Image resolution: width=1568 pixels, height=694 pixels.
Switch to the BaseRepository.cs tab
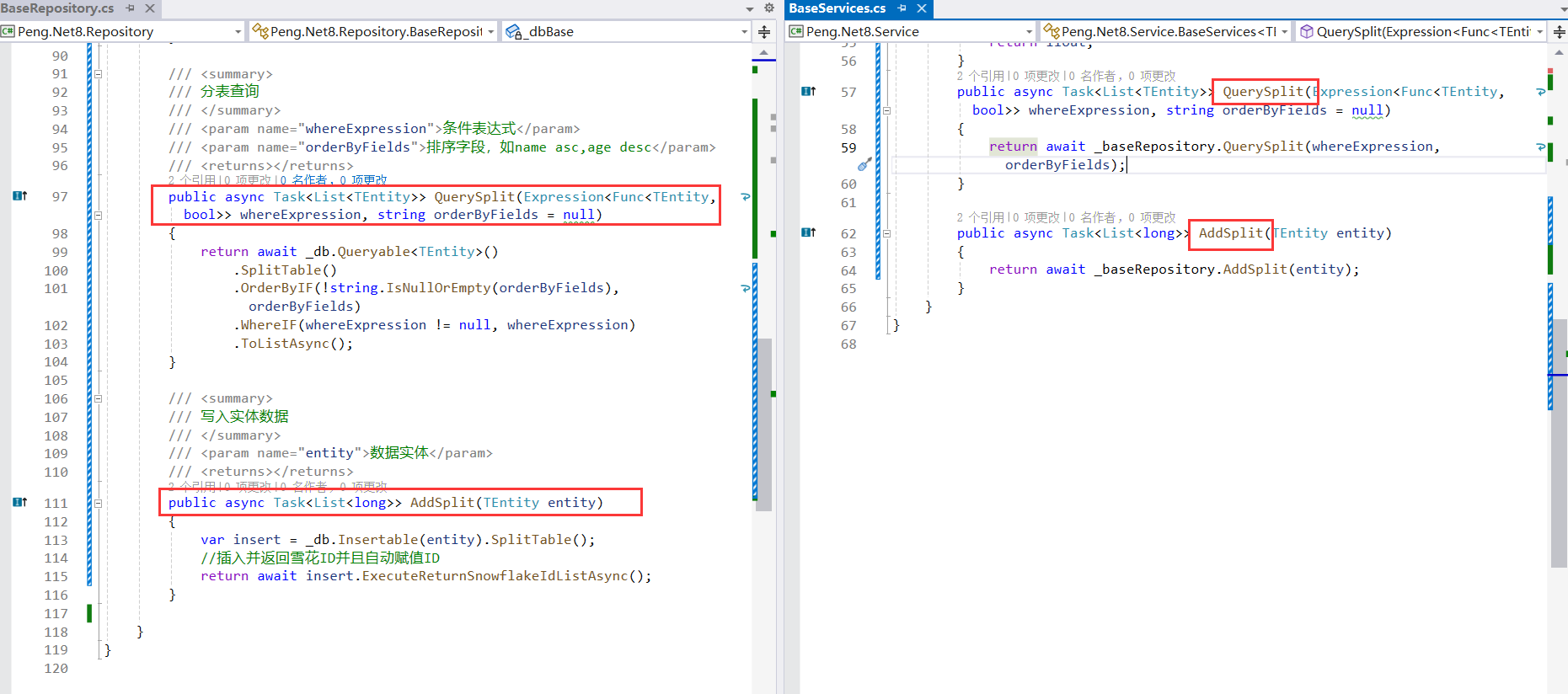57,8
